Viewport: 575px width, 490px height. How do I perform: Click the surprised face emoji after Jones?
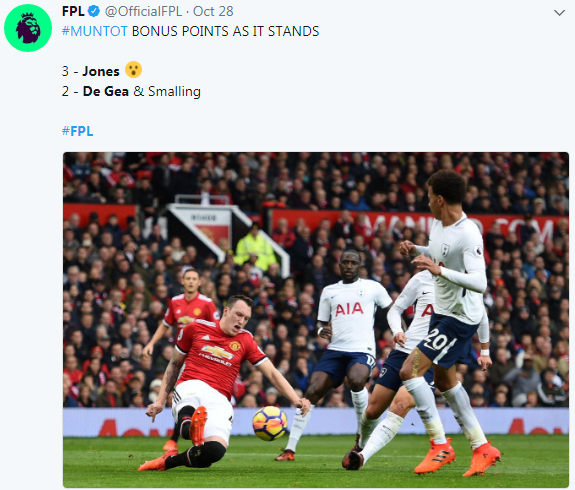coord(133,70)
